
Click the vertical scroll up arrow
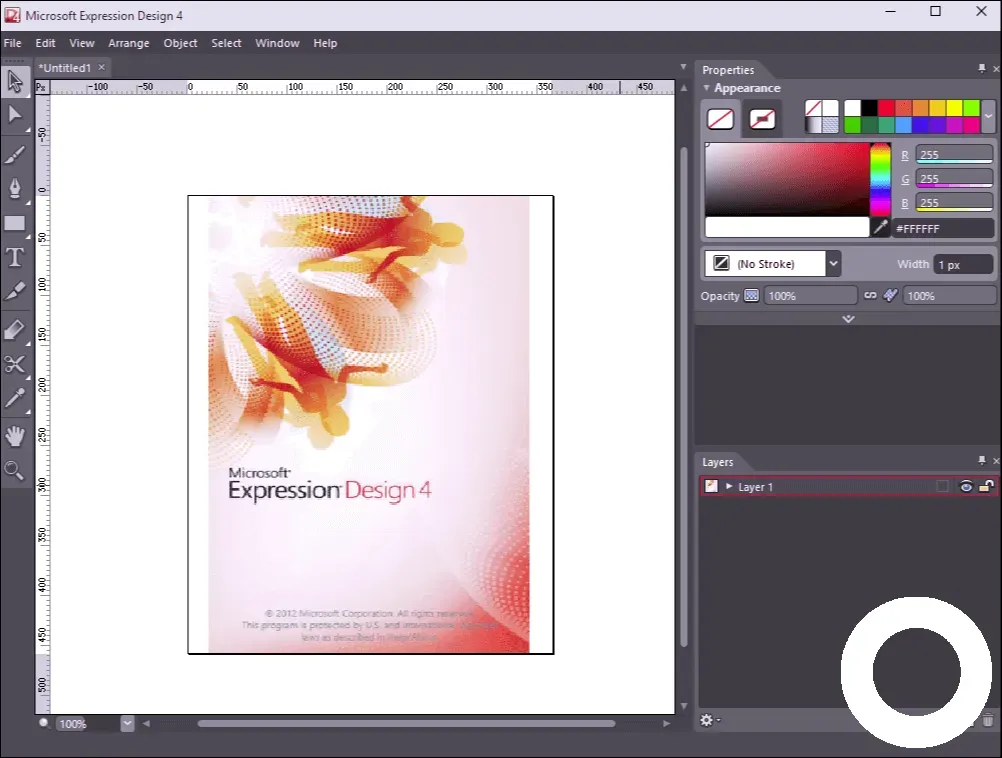pos(684,88)
